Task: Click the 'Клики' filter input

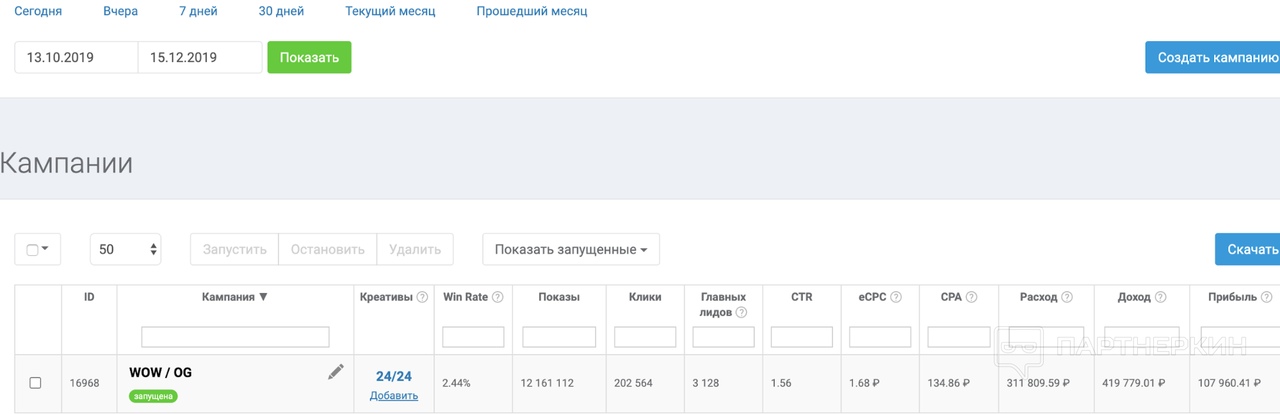Action: point(645,337)
